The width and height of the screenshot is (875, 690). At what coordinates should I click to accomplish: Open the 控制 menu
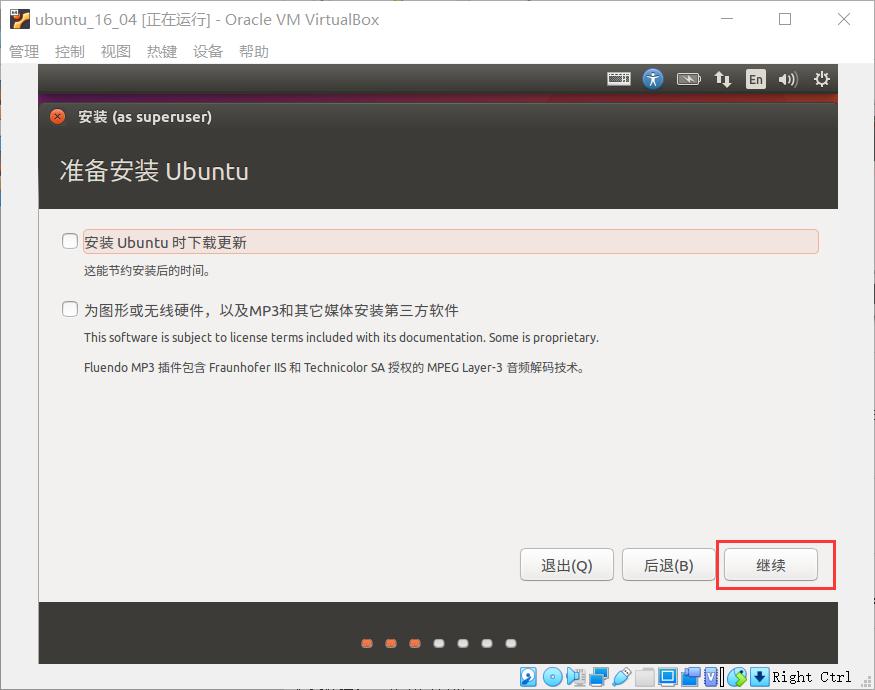[70, 51]
